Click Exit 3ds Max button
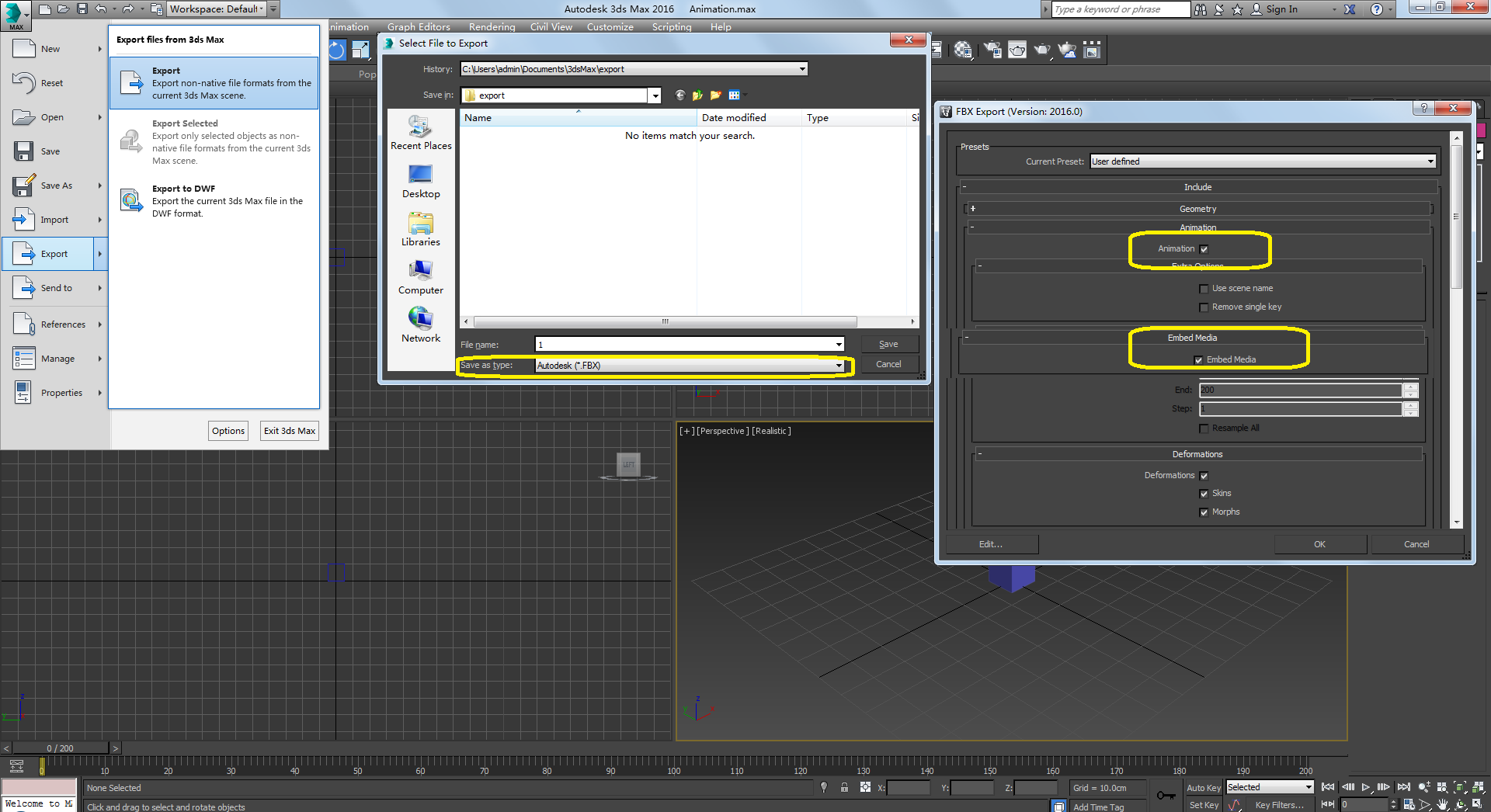The image size is (1491, 812). 290,431
